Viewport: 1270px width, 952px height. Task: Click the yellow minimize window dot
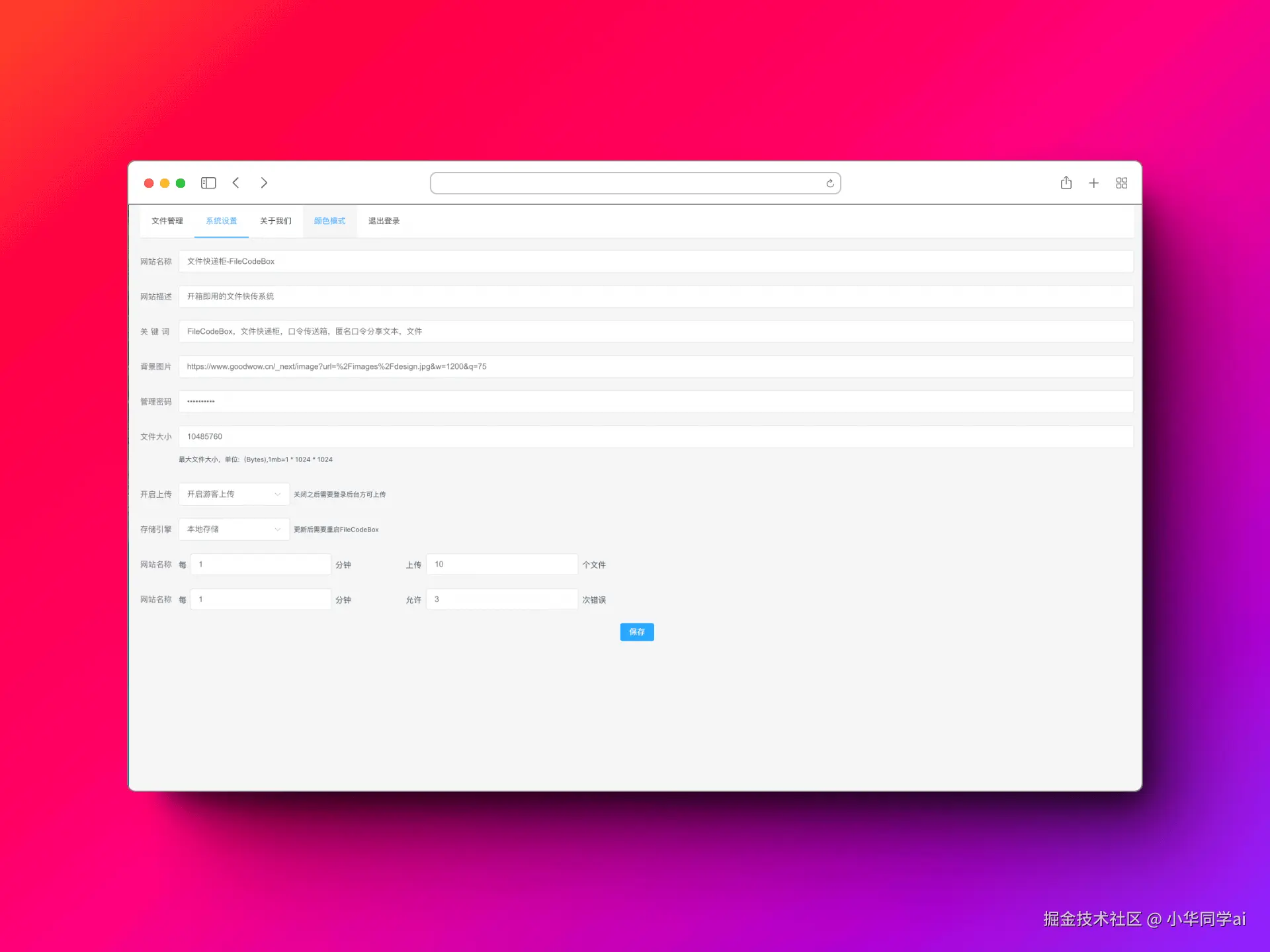point(165,183)
